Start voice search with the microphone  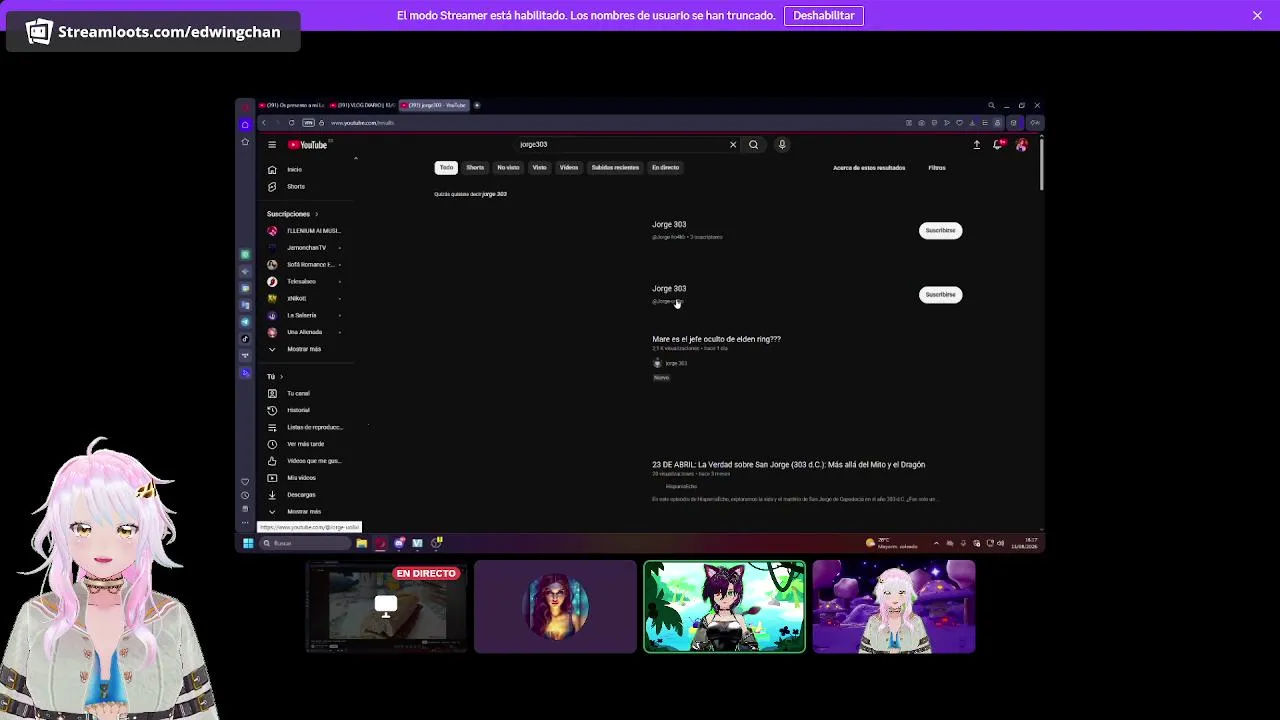click(782, 145)
